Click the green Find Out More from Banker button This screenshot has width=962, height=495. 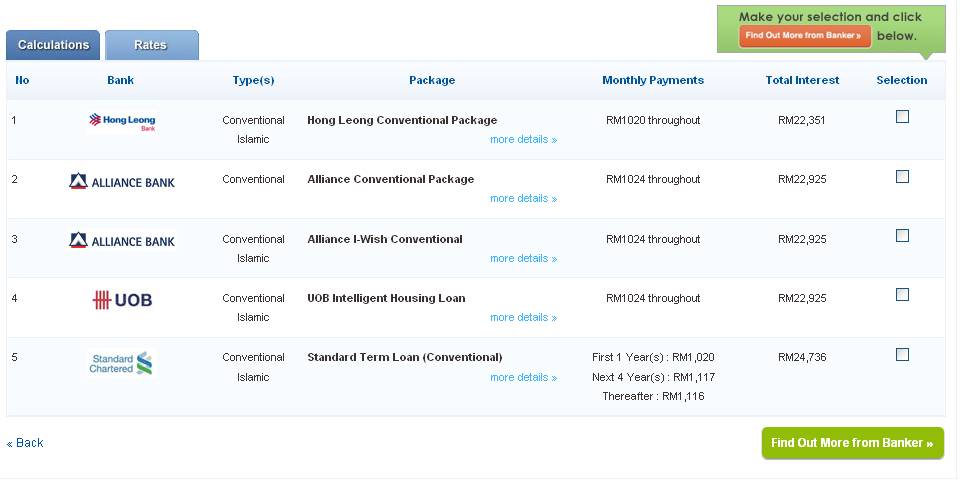[852, 443]
